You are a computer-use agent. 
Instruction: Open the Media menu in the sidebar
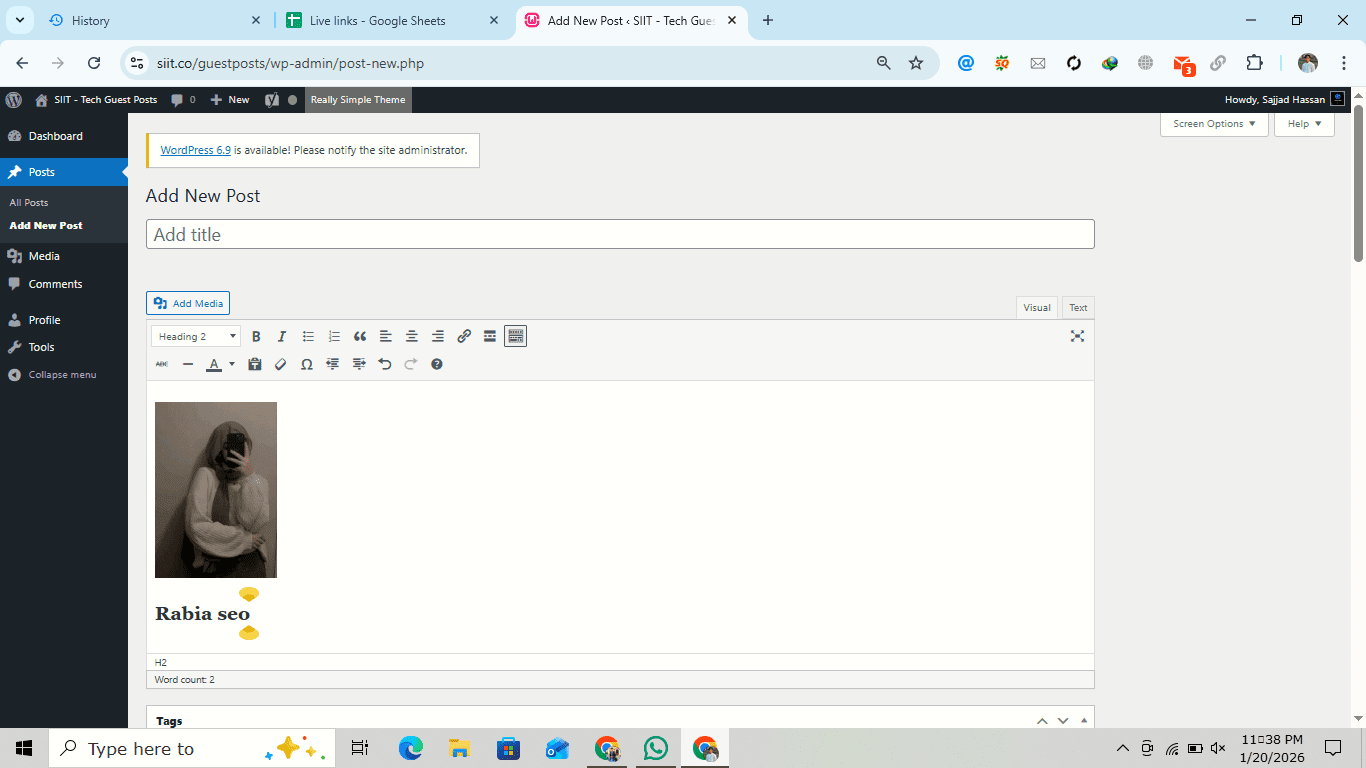coord(44,256)
